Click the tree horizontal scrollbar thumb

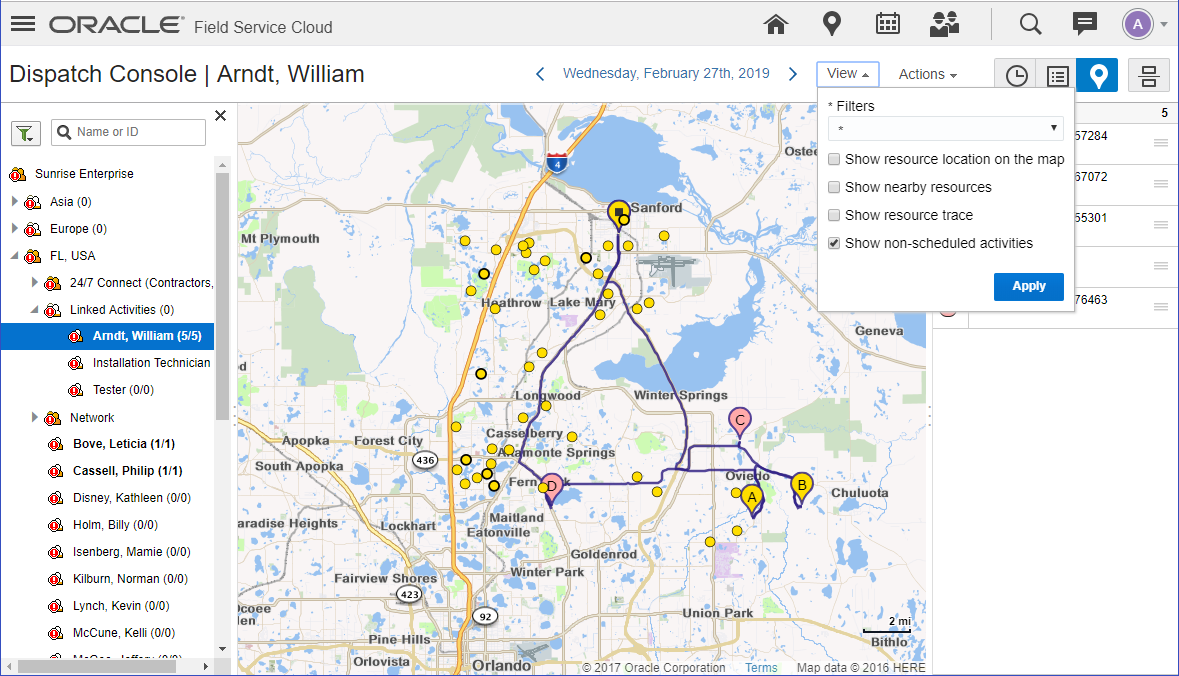tap(99, 667)
